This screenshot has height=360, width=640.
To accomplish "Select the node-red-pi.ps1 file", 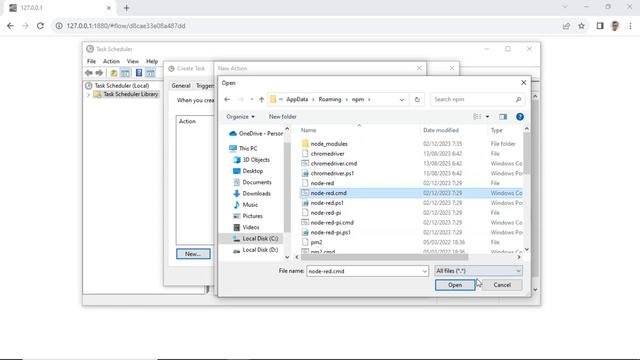I will [331, 232].
